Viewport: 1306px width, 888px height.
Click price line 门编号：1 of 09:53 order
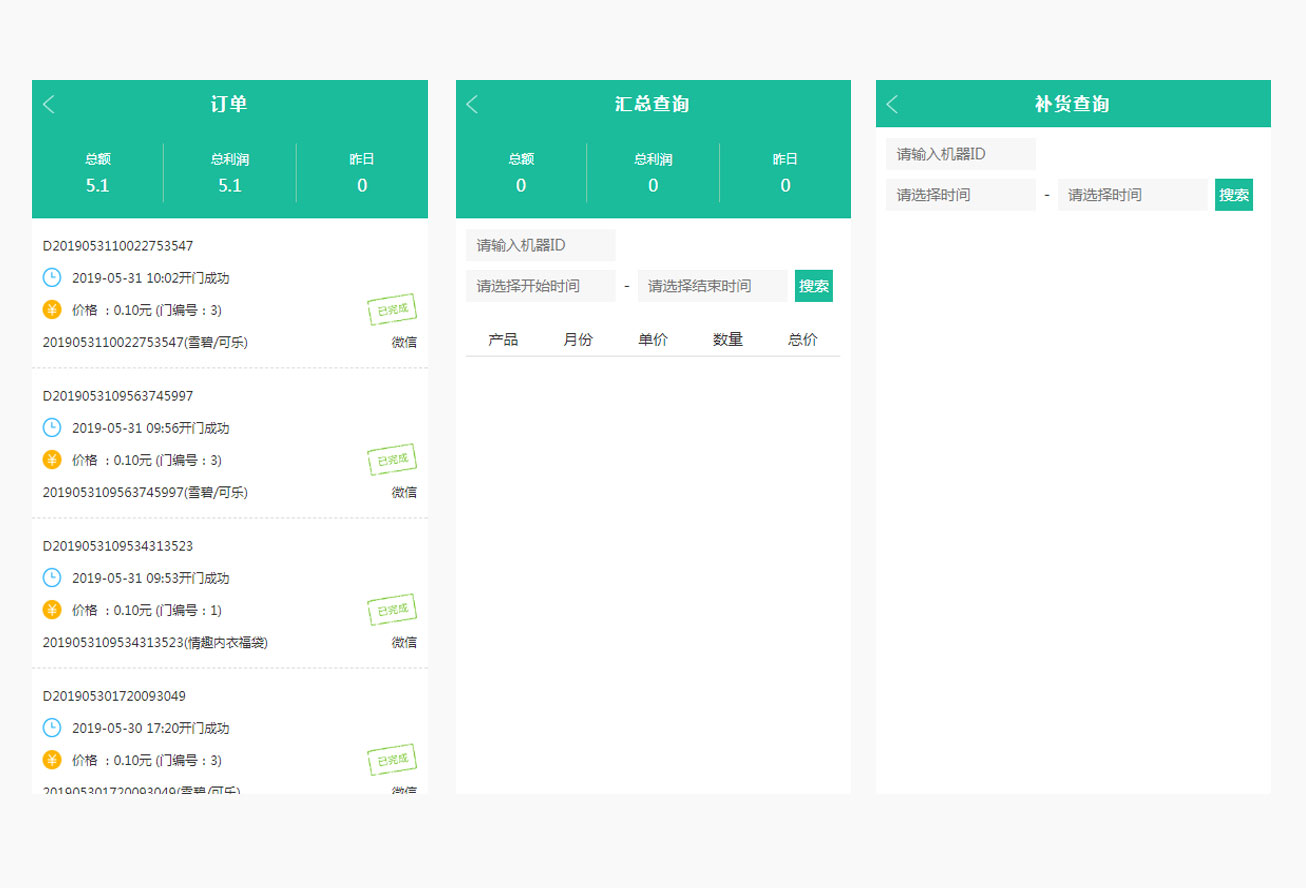(147, 610)
